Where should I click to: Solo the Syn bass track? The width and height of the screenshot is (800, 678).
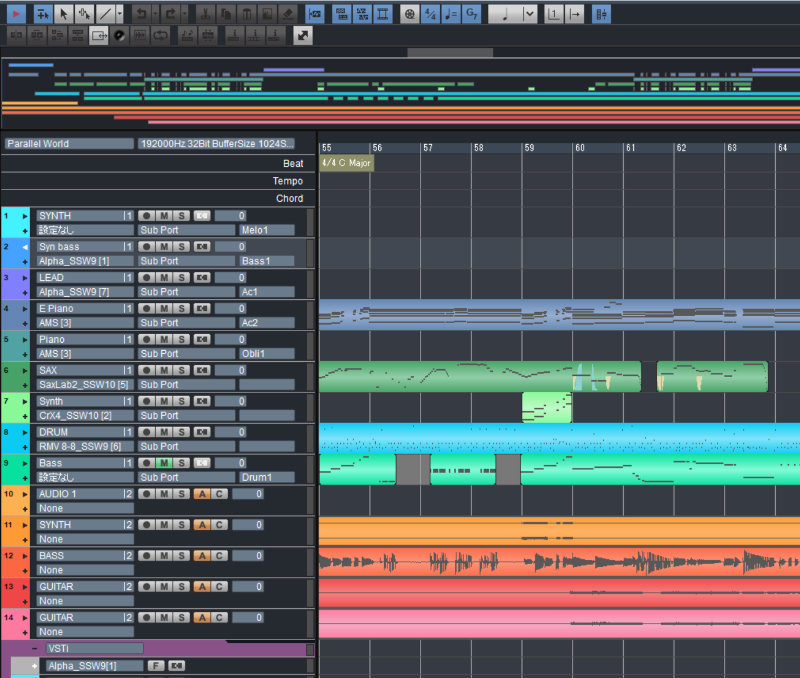[x=181, y=247]
